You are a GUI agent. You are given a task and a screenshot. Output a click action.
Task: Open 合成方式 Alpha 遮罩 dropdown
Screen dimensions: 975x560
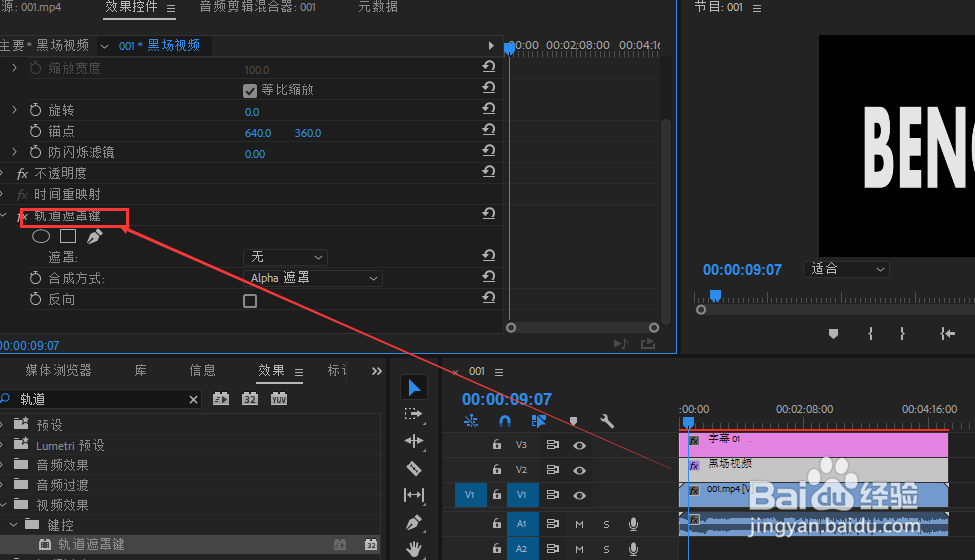[313, 278]
